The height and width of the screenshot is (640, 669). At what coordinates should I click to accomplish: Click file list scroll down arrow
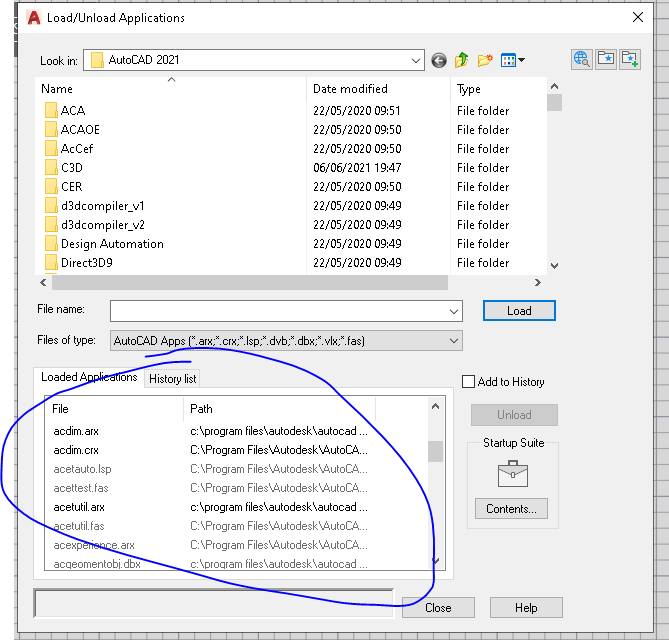(554, 265)
